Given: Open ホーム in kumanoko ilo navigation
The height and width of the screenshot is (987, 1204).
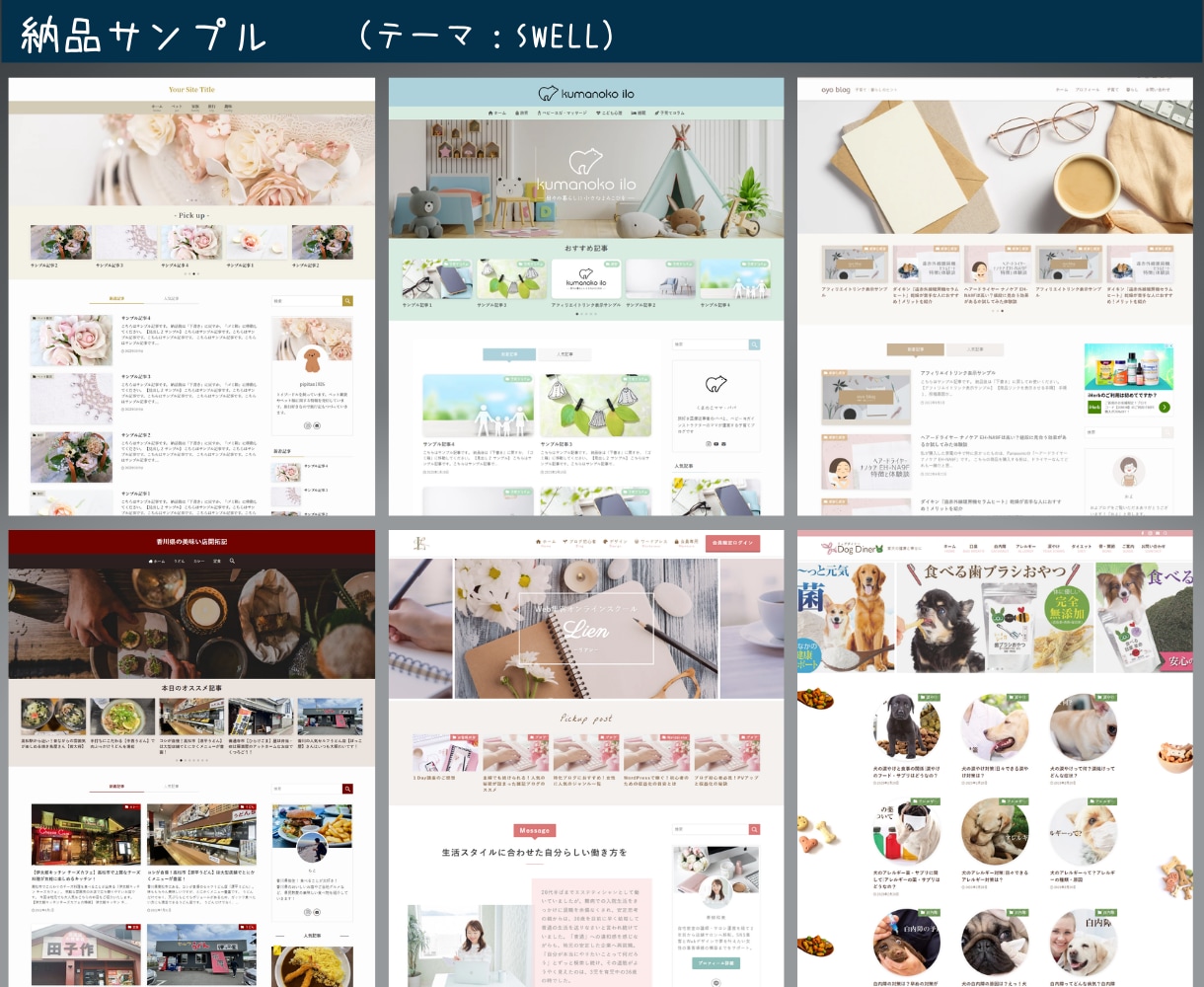Looking at the screenshot, I should [497, 114].
